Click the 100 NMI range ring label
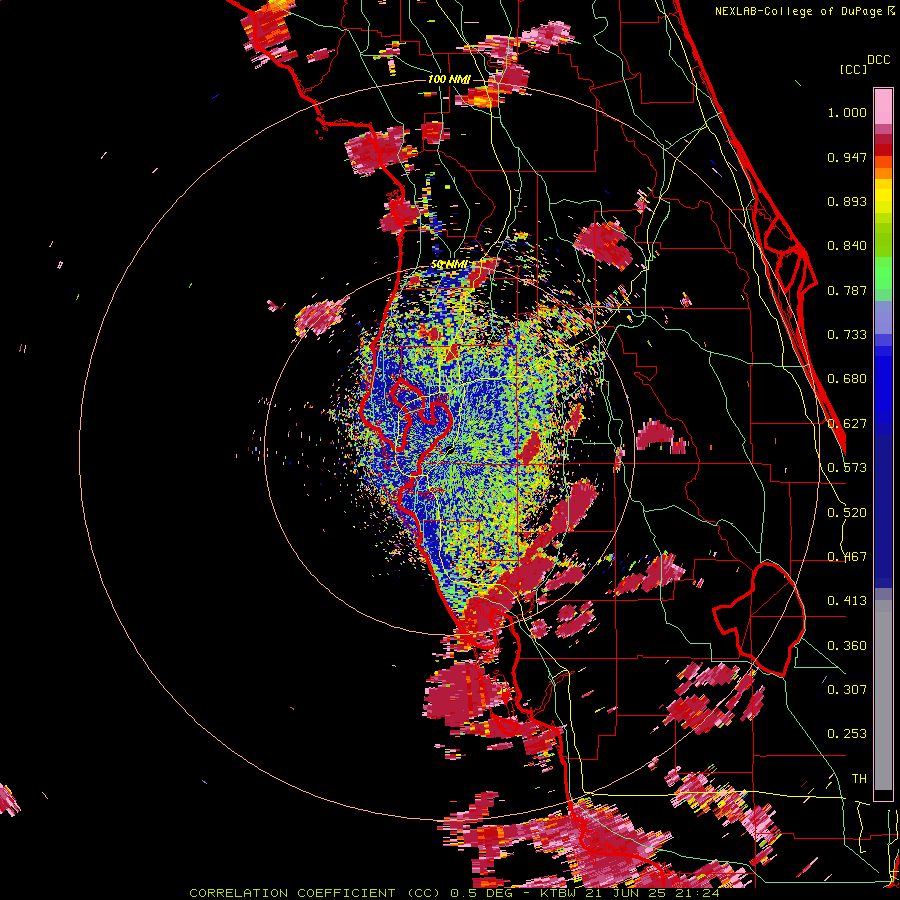 [x=449, y=79]
